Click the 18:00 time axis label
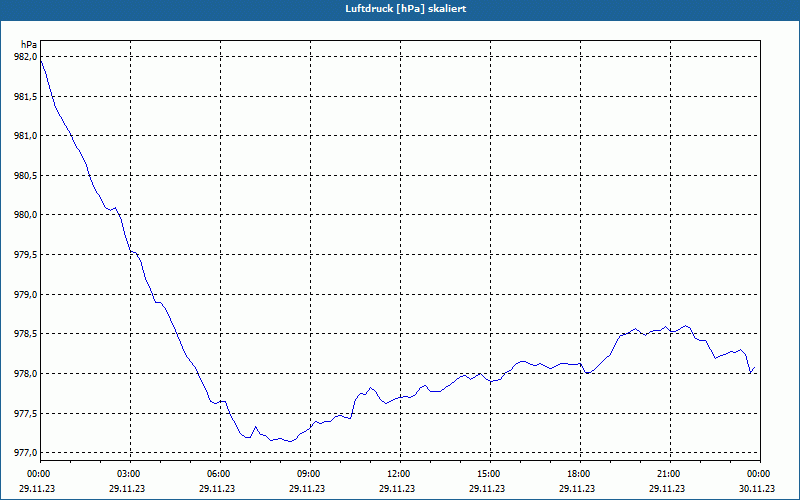Screen dimensions: 800x500 coord(578,474)
